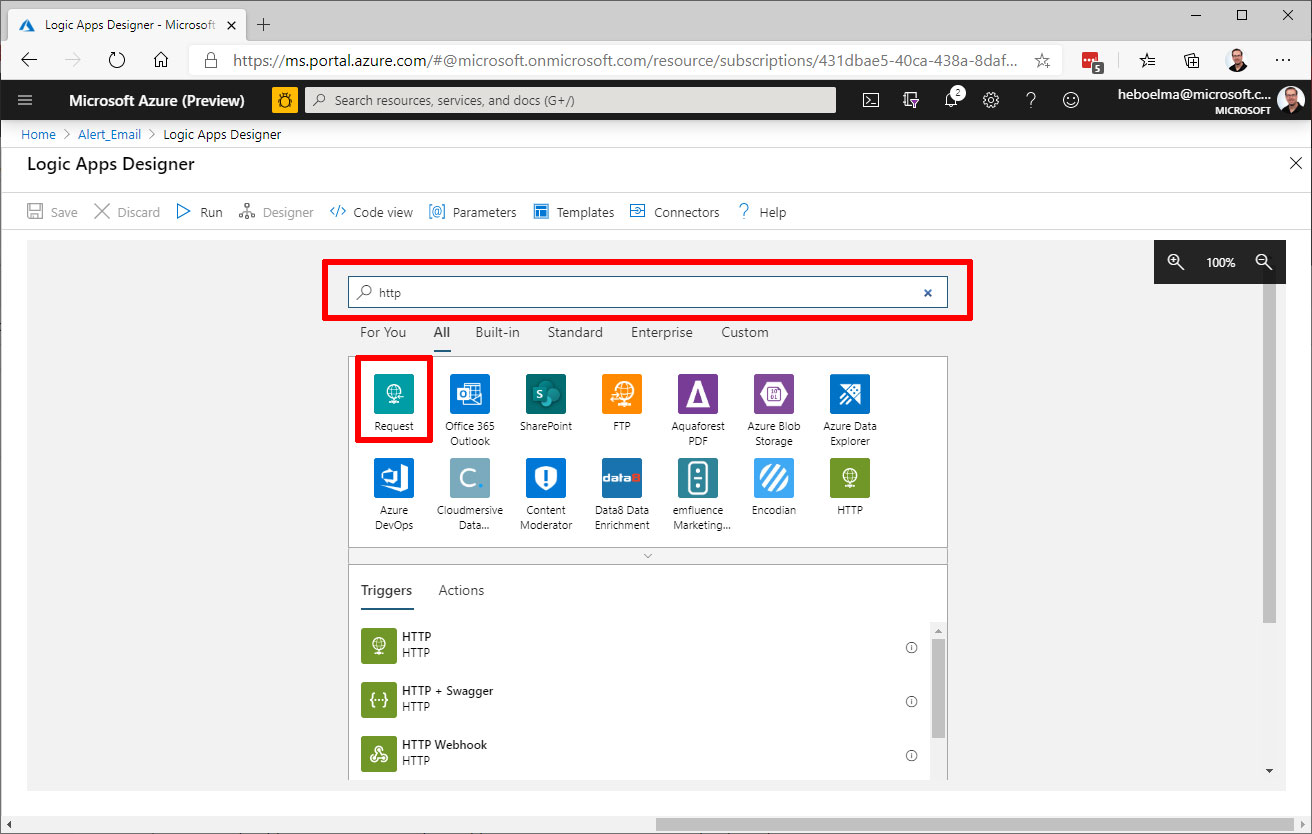Choose Azure Data Explorer connector
1312x834 pixels.
pyautogui.click(x=850, y=394)
